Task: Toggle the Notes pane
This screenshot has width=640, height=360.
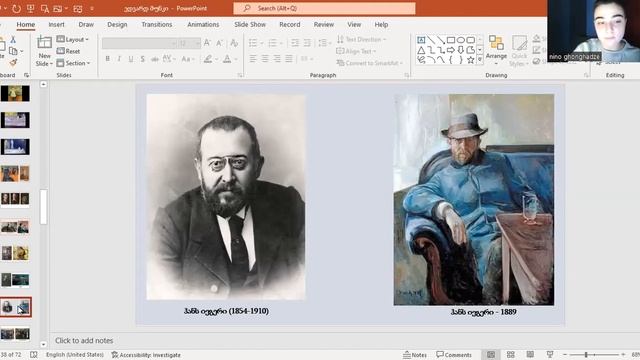Action: 415,355
